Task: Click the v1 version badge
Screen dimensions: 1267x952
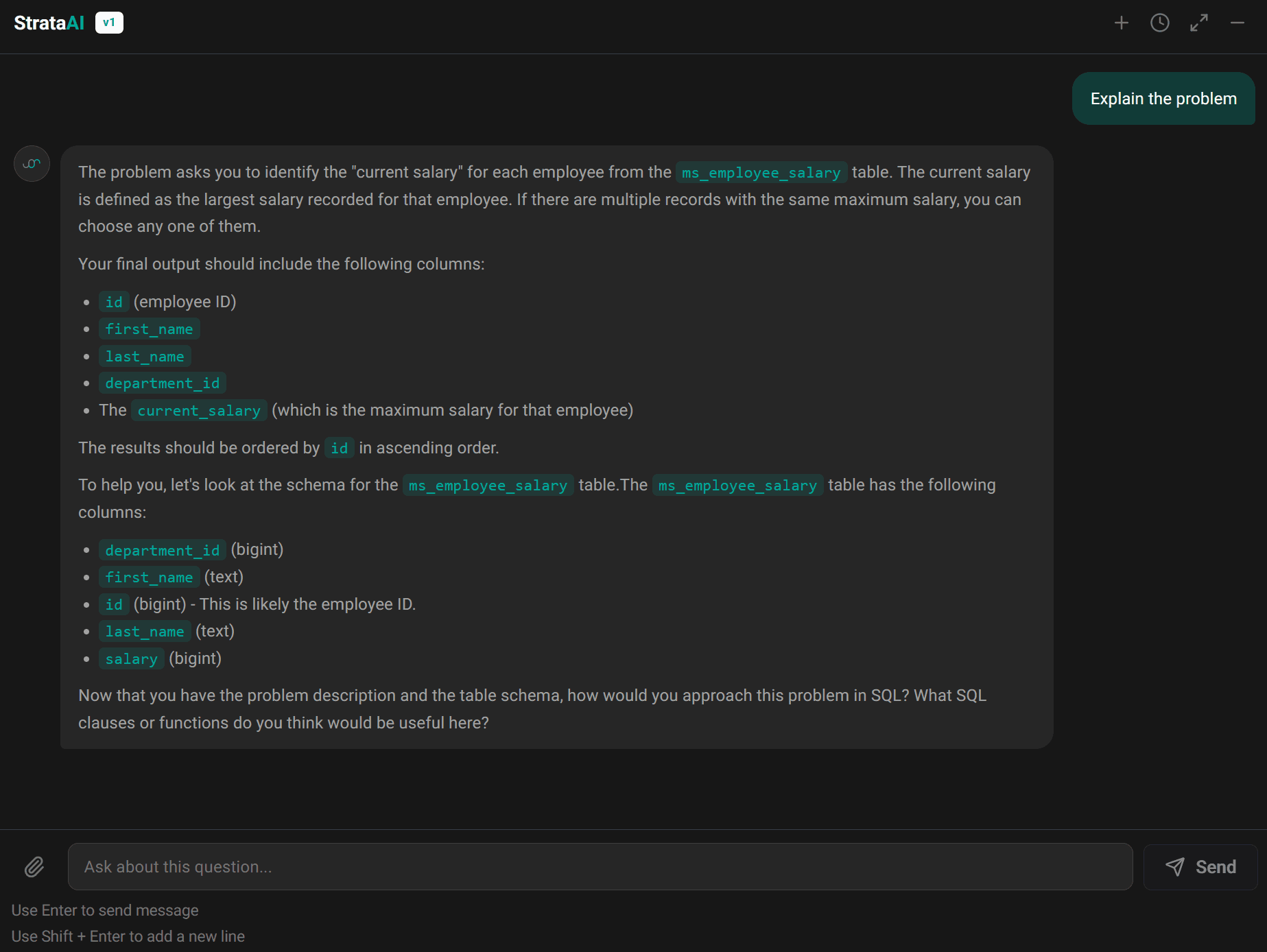Action: [109, 23]
